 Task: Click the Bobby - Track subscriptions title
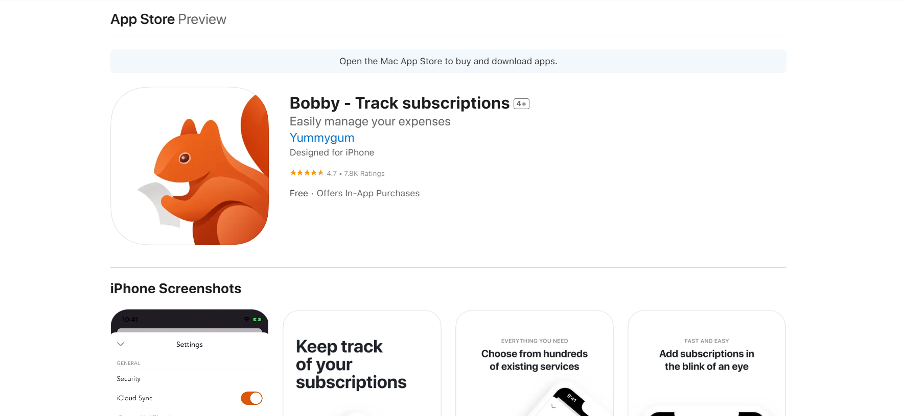coord(399,103)
